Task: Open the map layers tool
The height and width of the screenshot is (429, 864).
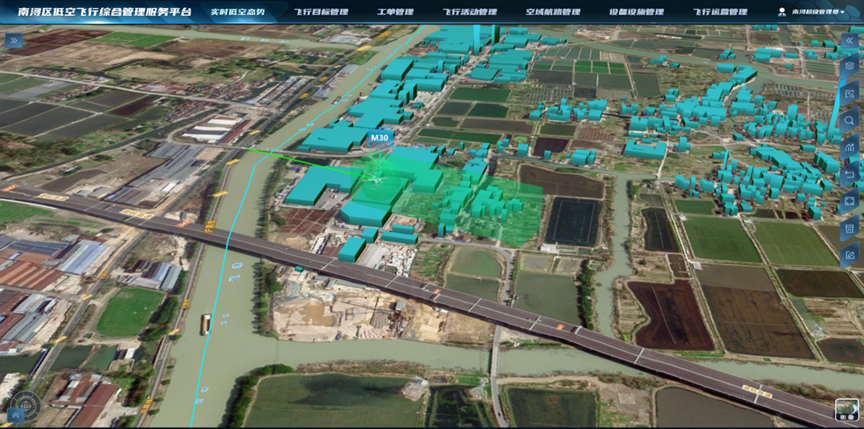Action: (850, 67)
